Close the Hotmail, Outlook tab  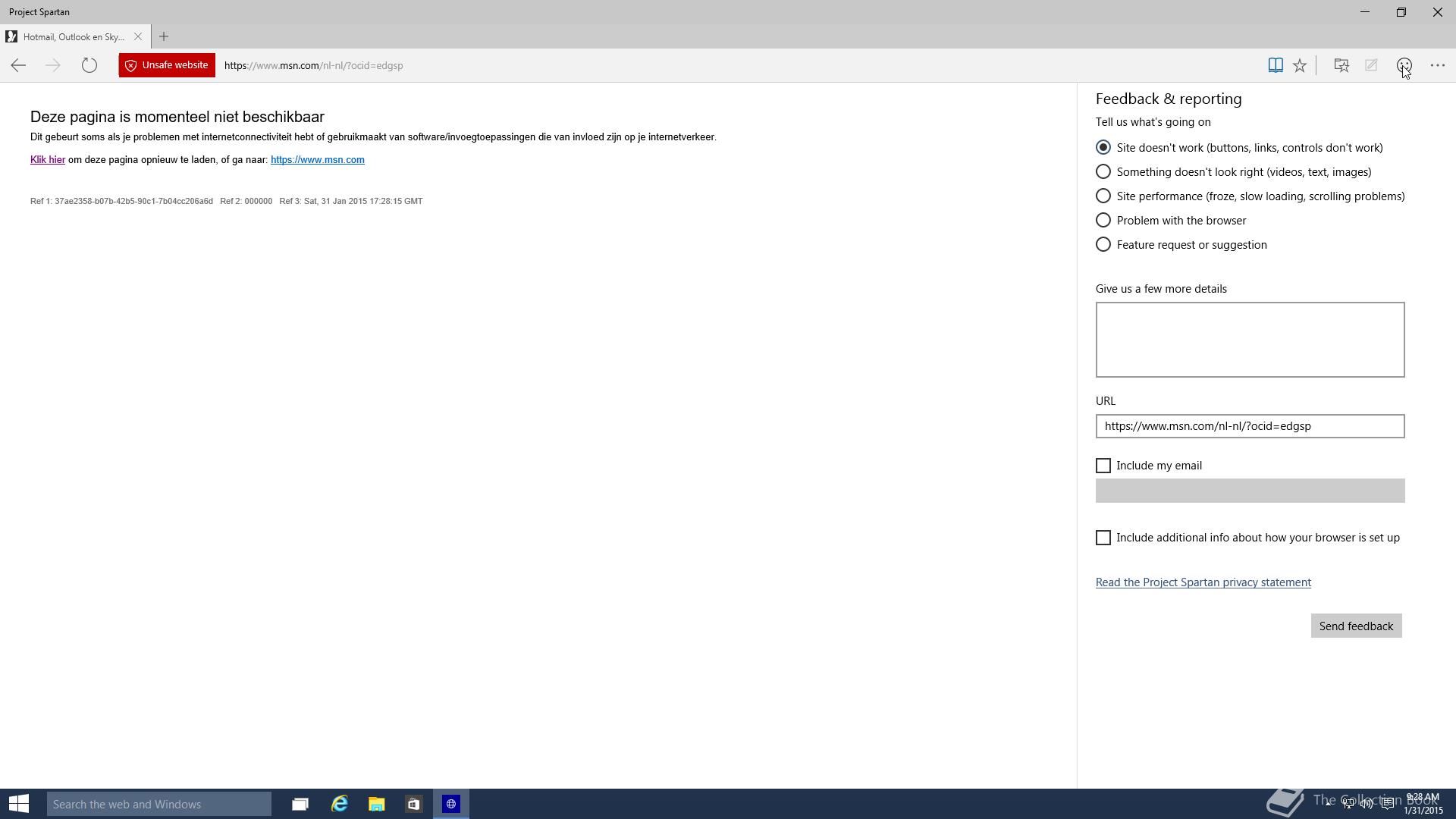tap(138, 36)
